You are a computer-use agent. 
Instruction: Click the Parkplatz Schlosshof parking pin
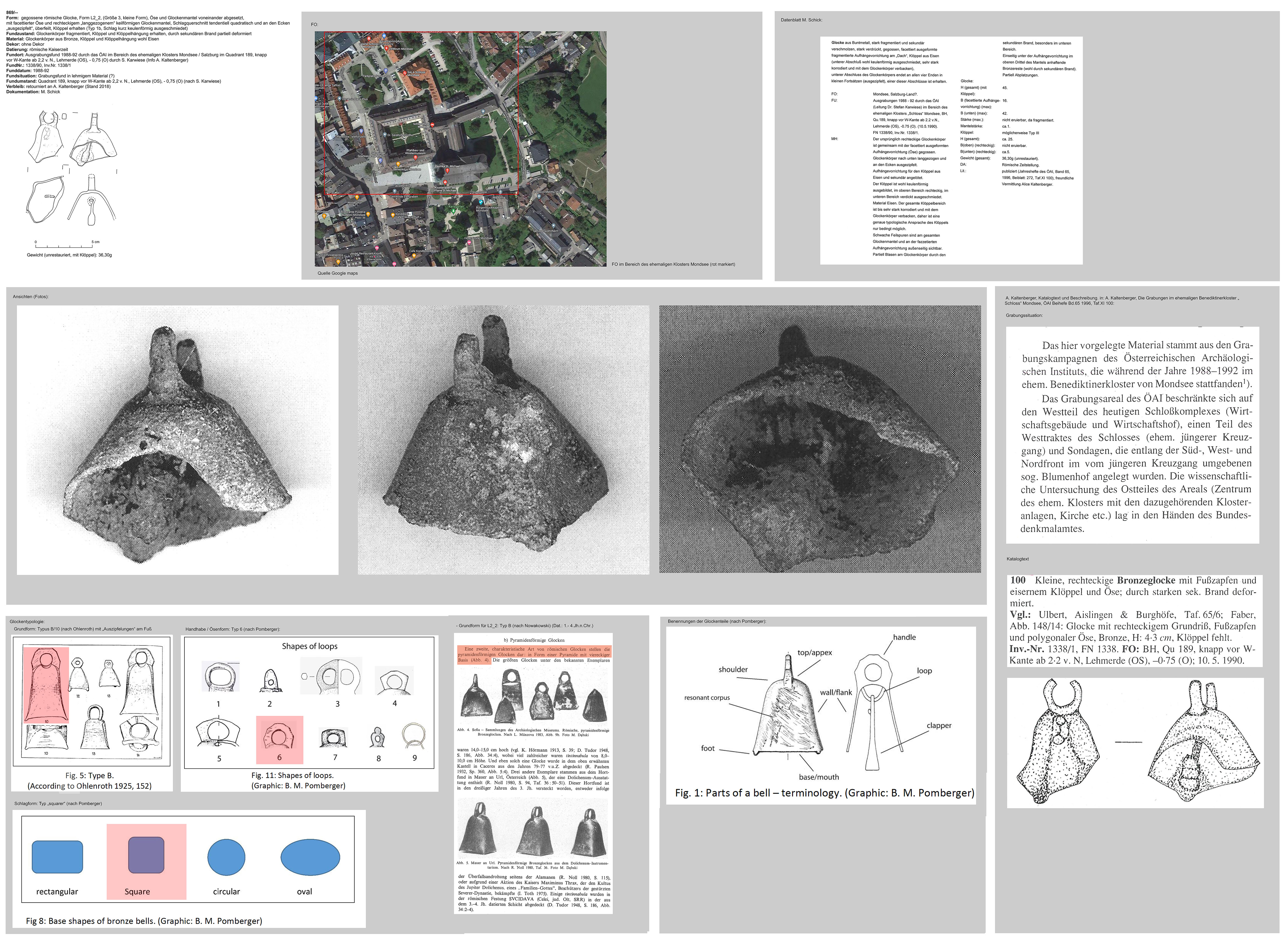[x=386, y=71]
